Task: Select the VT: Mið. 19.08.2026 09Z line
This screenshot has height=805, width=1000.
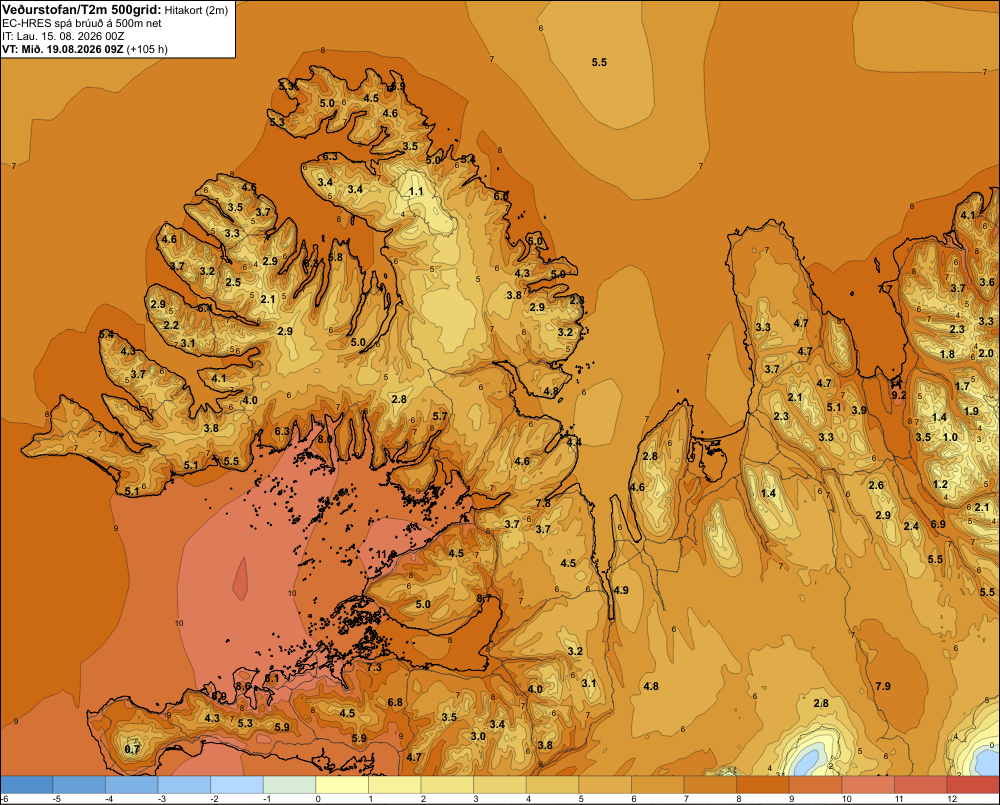Action: pos(62,49)
